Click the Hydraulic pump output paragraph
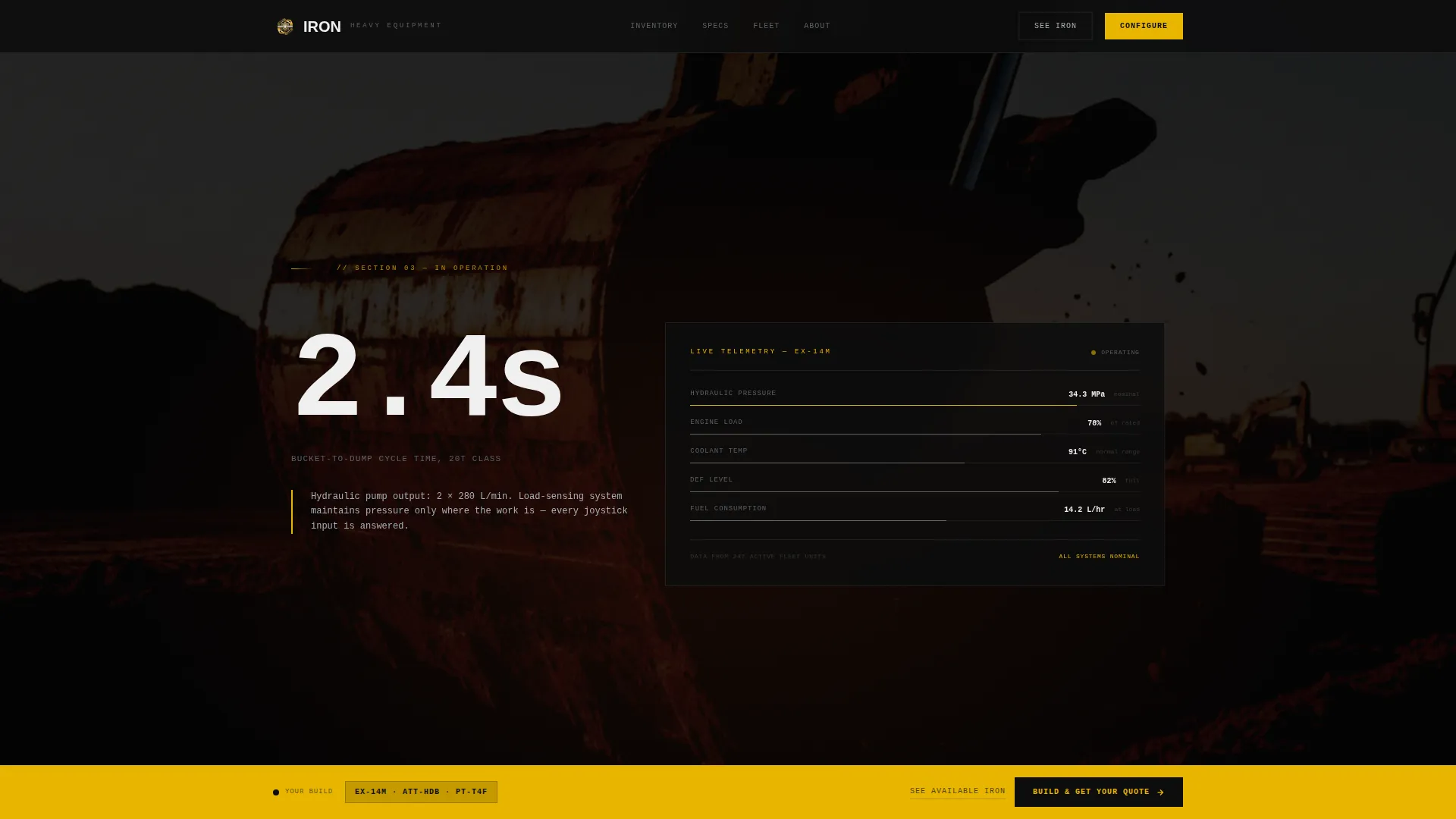The image size is (1456, 819). click(x=469, y=511)
